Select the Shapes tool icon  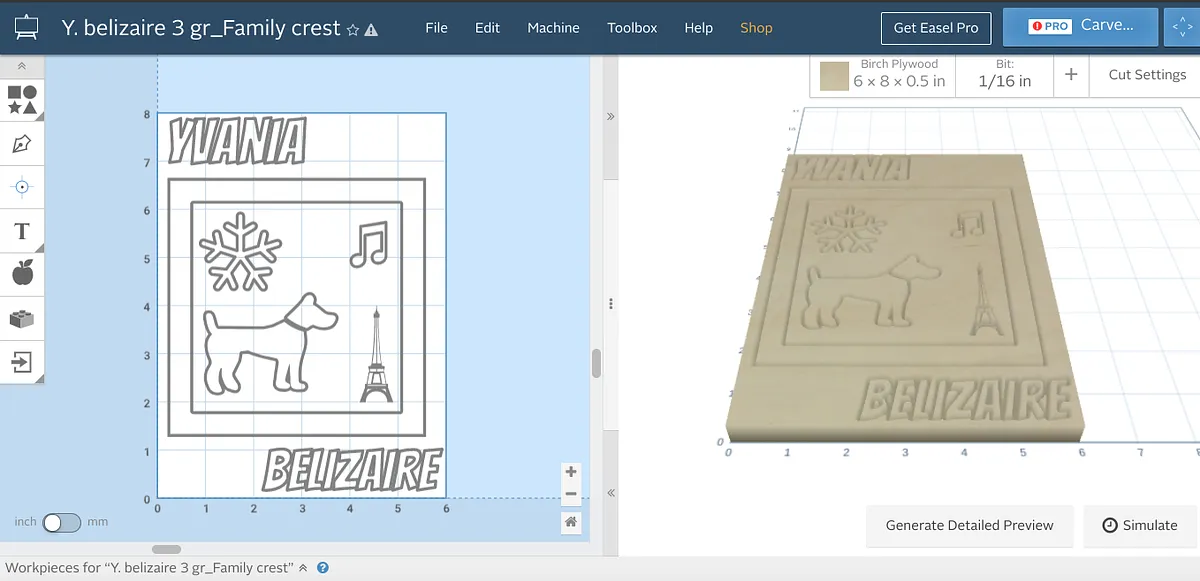click(x=22, y=99)
